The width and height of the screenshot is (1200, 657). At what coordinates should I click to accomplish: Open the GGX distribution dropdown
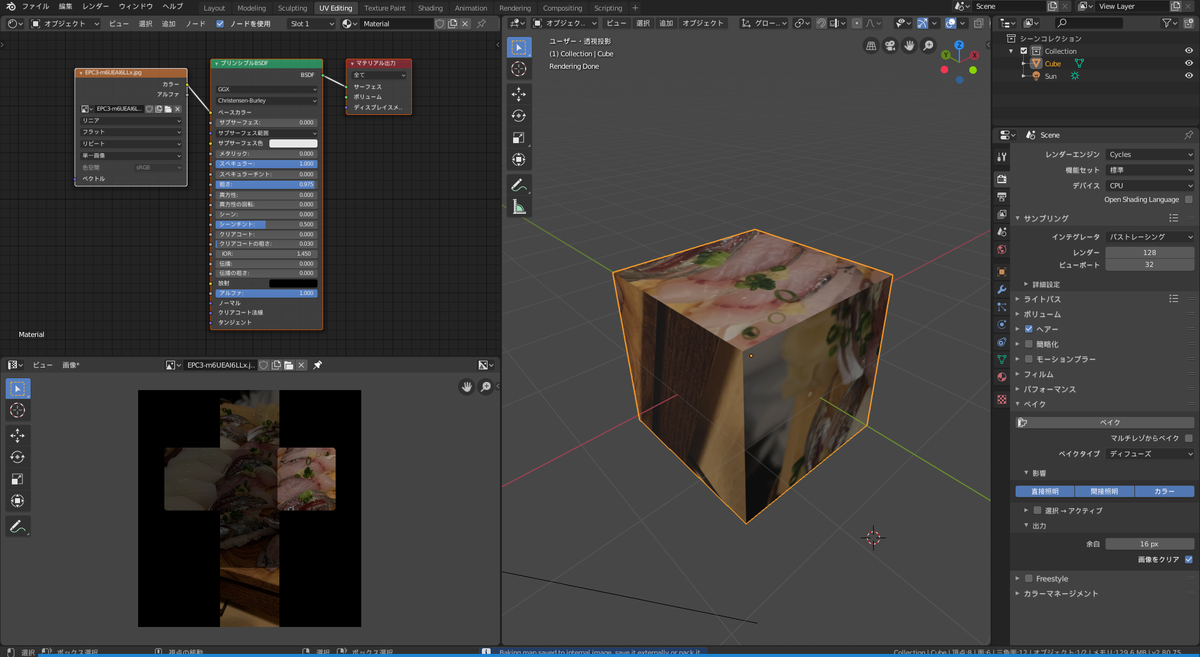266,89
